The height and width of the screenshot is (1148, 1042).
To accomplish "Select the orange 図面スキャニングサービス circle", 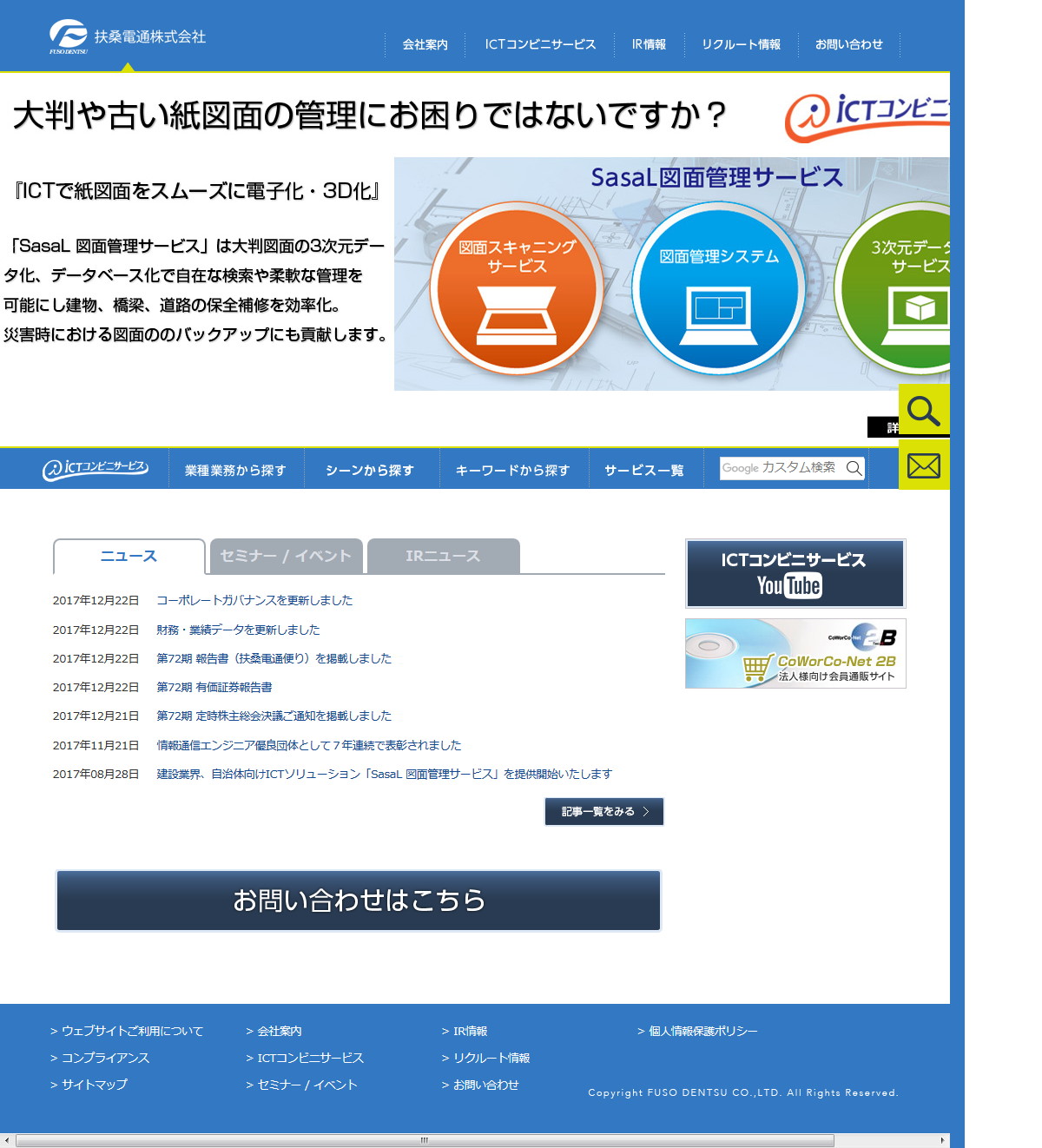I will click(x=517, y=287).
